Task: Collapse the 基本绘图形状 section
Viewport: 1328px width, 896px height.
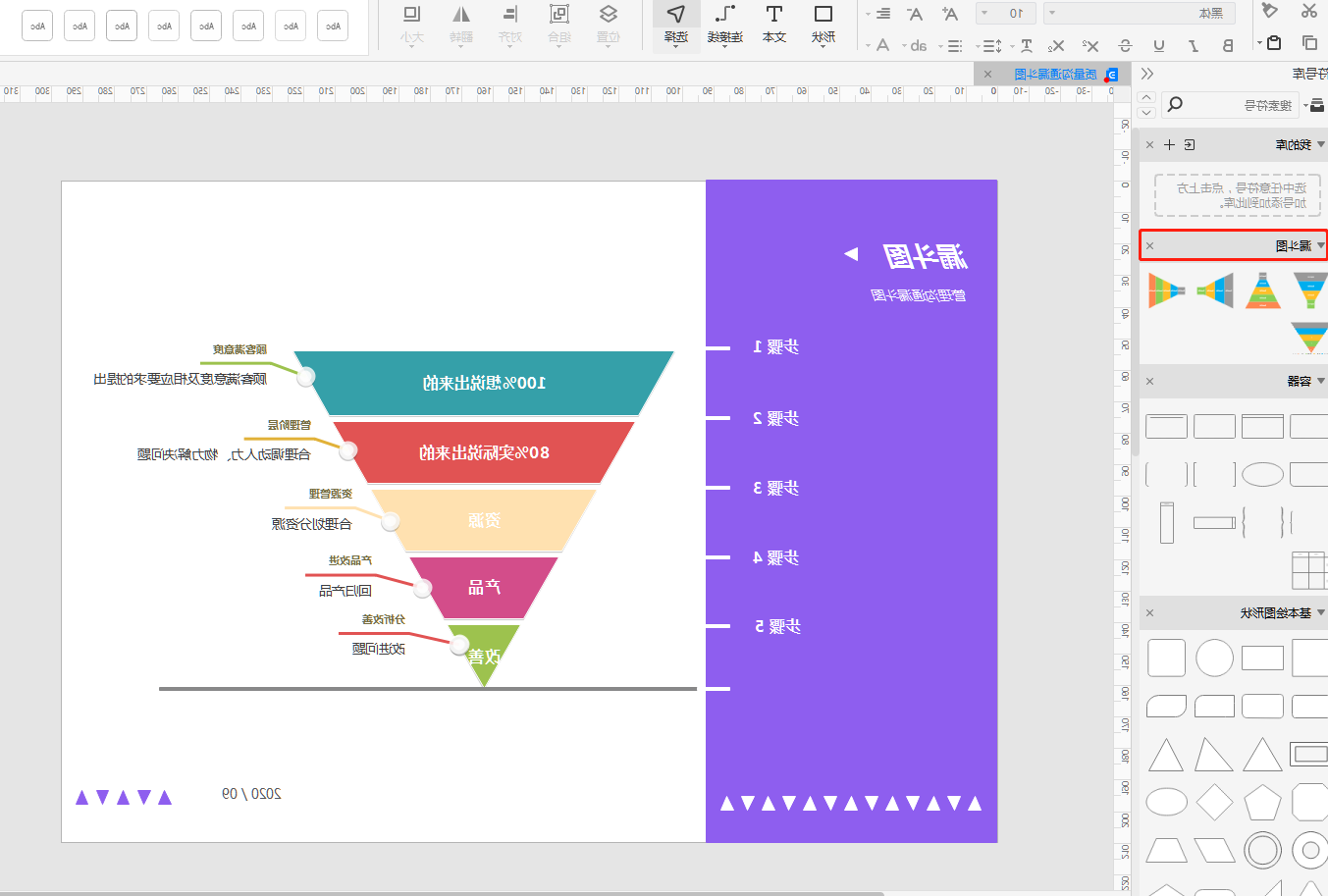Action: click(x=1321, y=612)
